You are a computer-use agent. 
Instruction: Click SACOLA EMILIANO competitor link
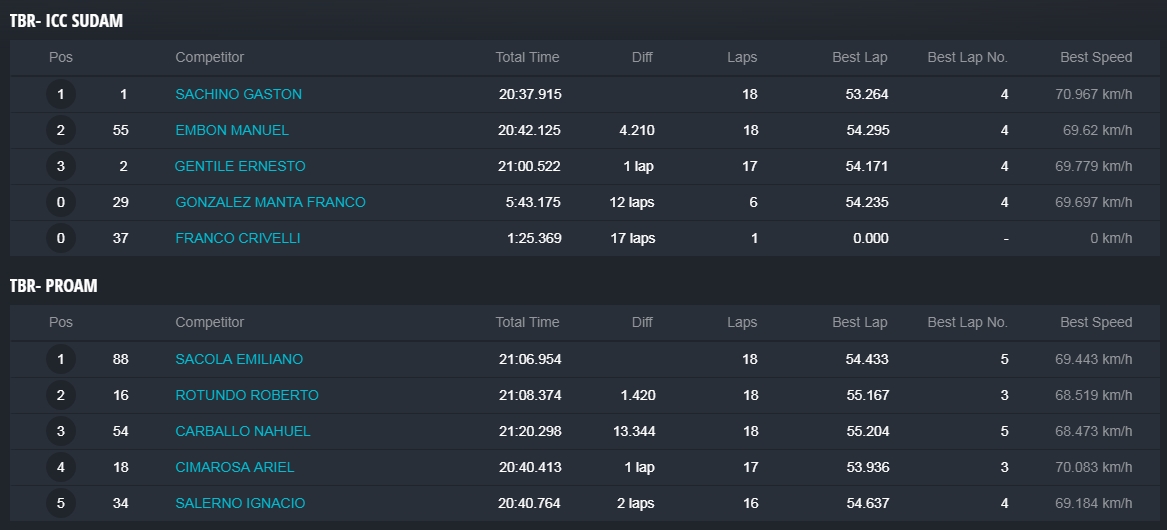(239, 359)
